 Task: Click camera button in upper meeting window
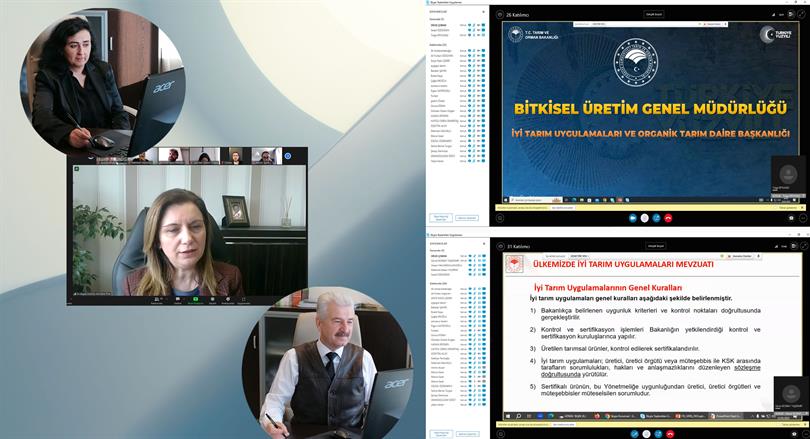coord(633,218)
